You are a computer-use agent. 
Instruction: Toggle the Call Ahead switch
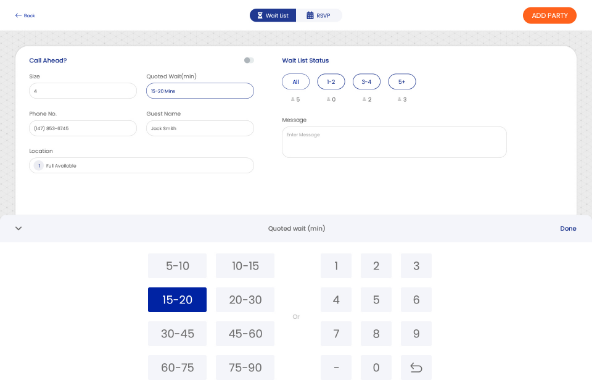tap(248, 60)
